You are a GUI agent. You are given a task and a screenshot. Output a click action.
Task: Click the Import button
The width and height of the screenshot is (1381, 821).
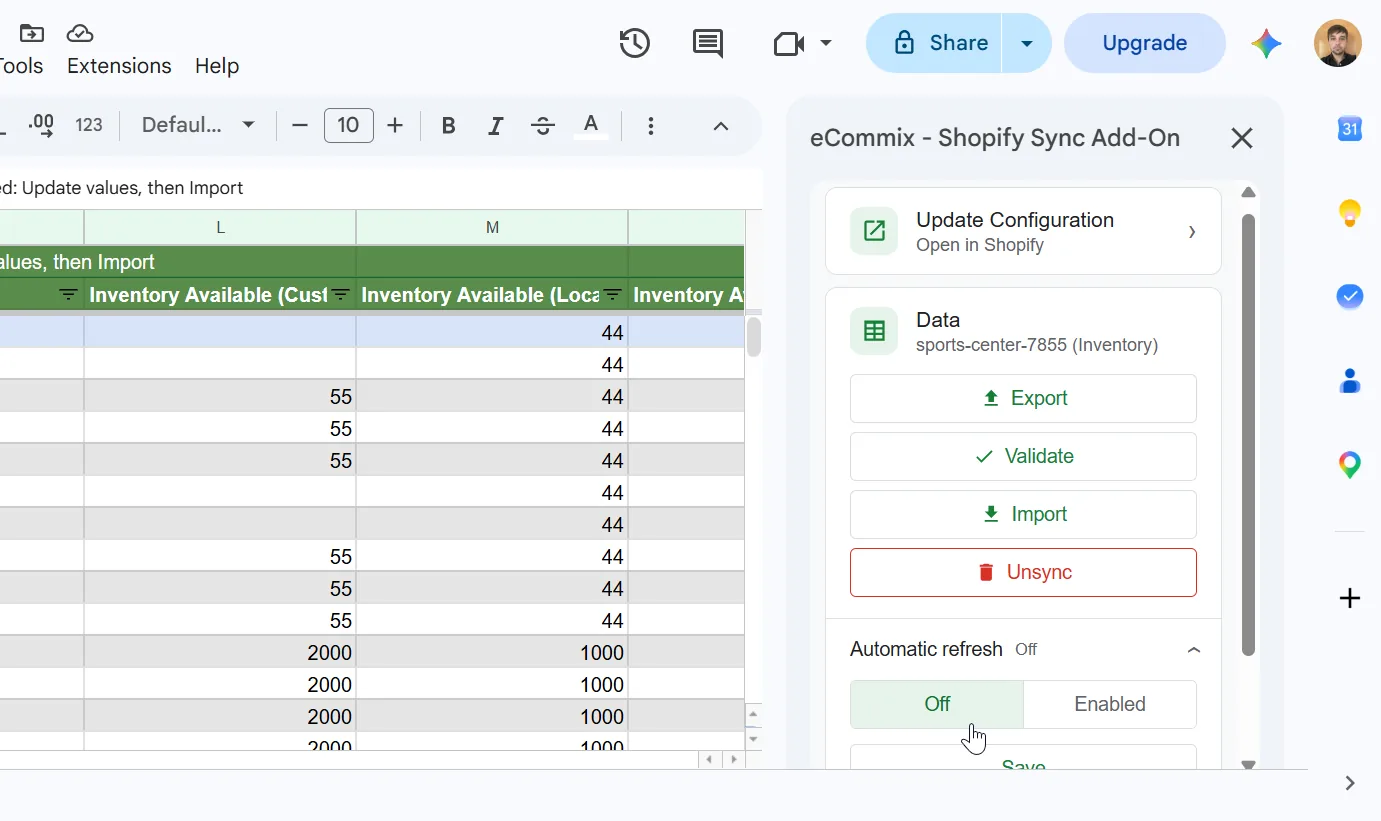click(1023, 514)
